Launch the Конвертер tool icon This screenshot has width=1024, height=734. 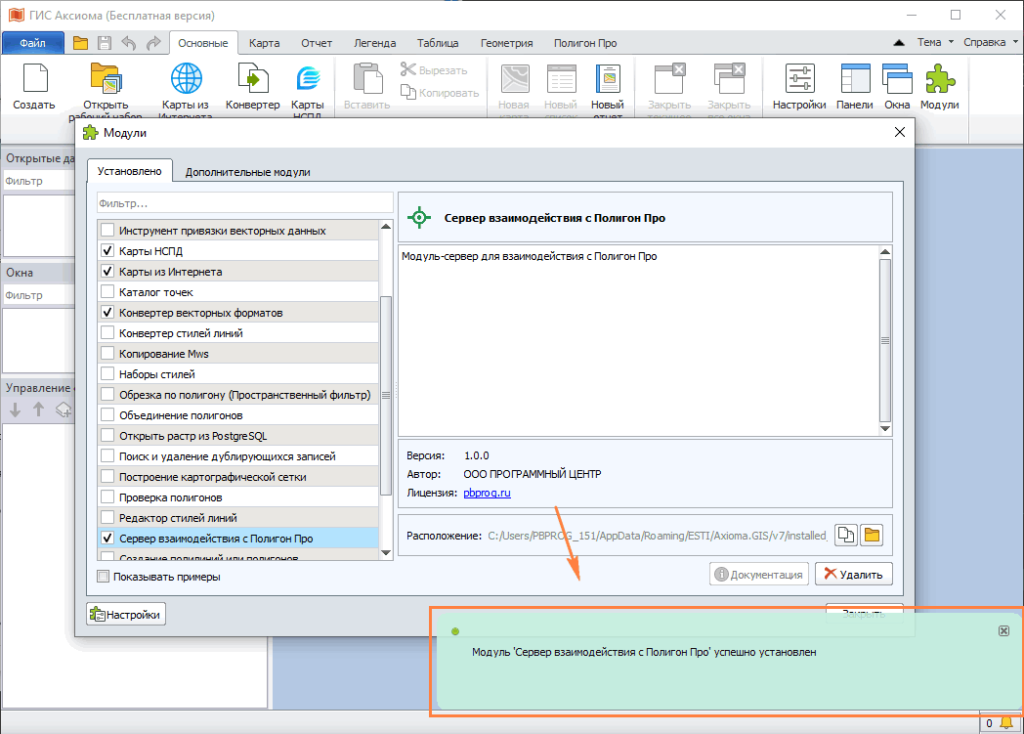(x=252, y=78)
